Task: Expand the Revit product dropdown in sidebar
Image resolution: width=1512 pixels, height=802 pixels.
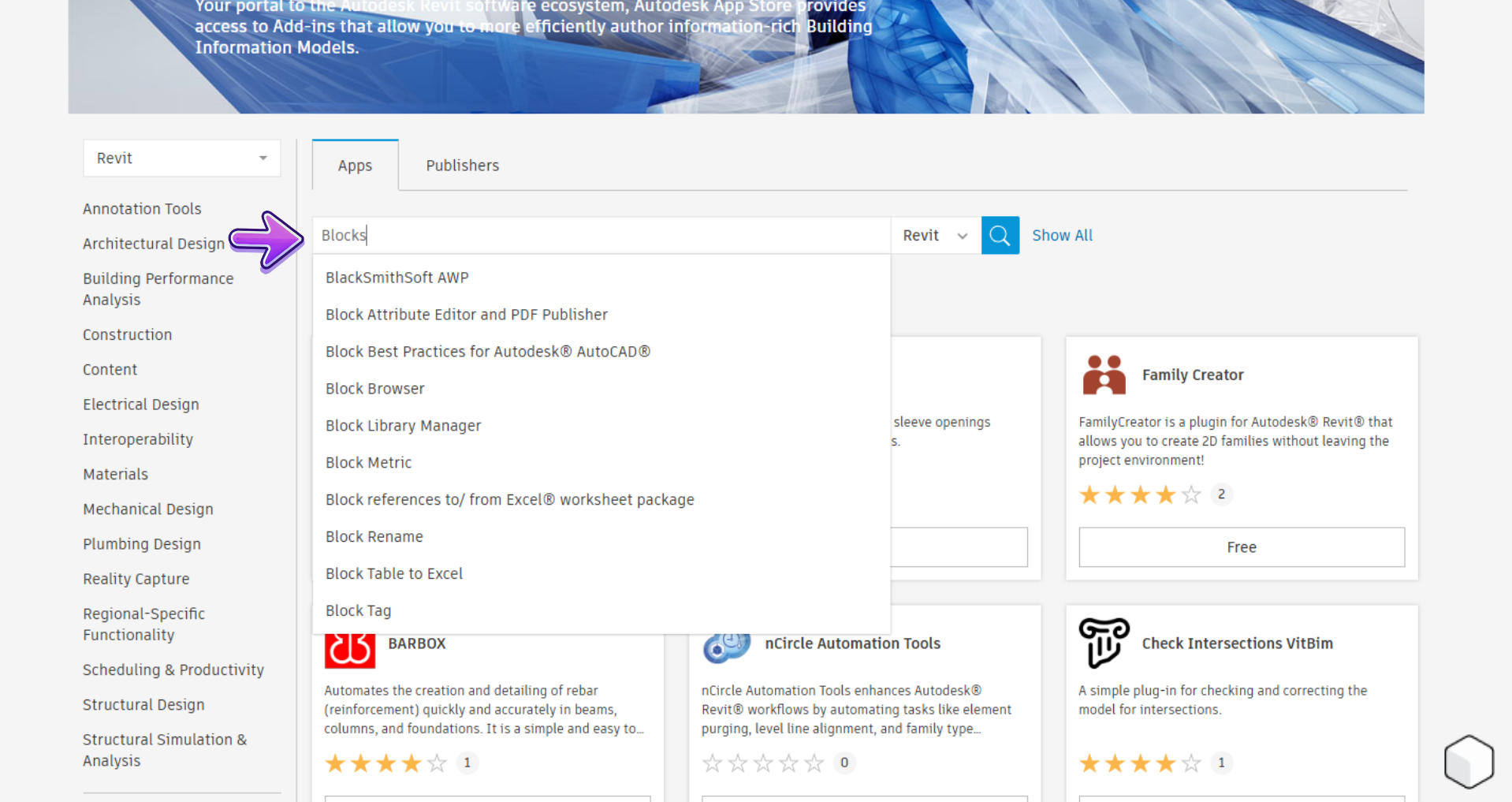Action: coord(181,159)
